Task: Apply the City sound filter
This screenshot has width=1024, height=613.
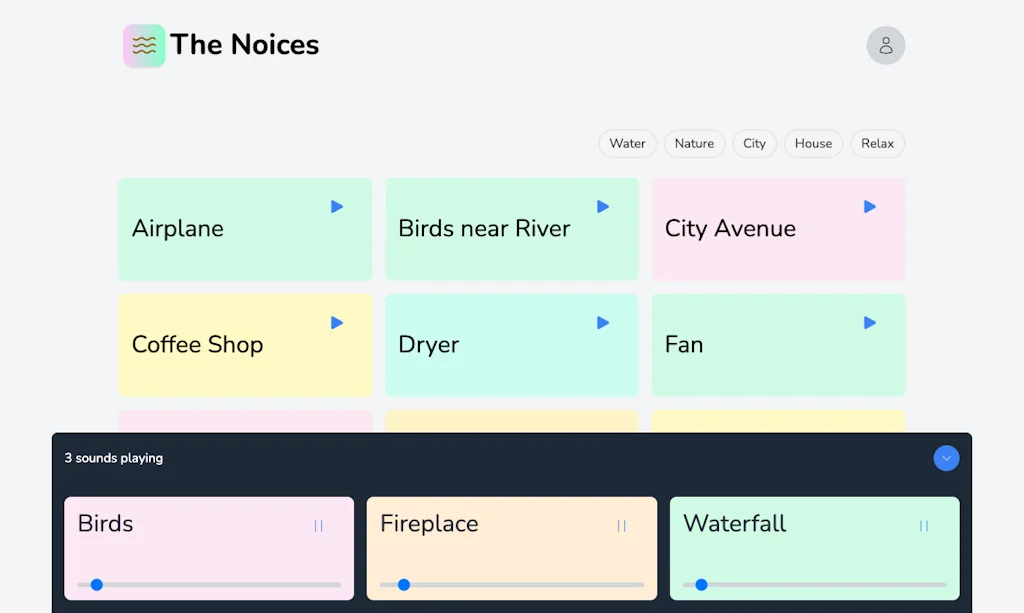Action: pos(754,143)
